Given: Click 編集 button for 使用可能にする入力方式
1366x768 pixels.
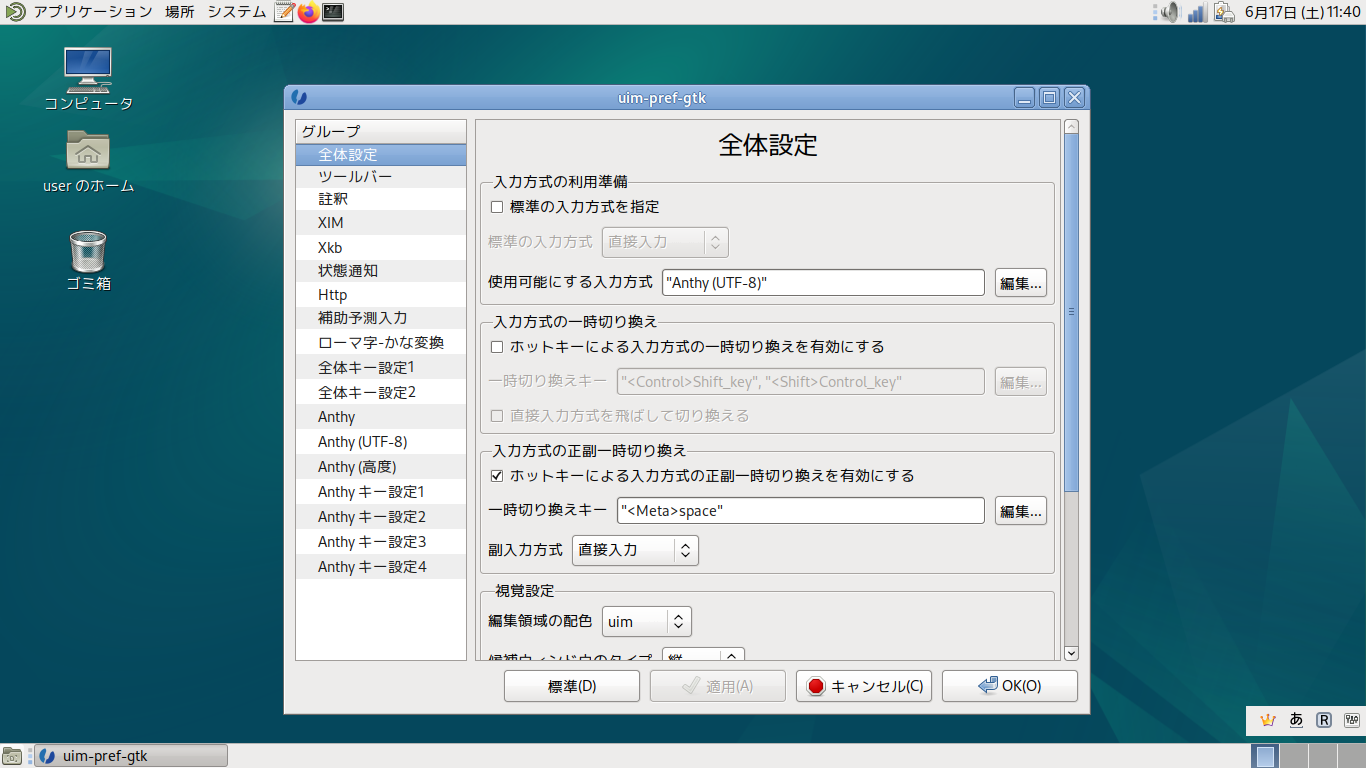Looking at the screenshot, I should [x=1021, y=283].
